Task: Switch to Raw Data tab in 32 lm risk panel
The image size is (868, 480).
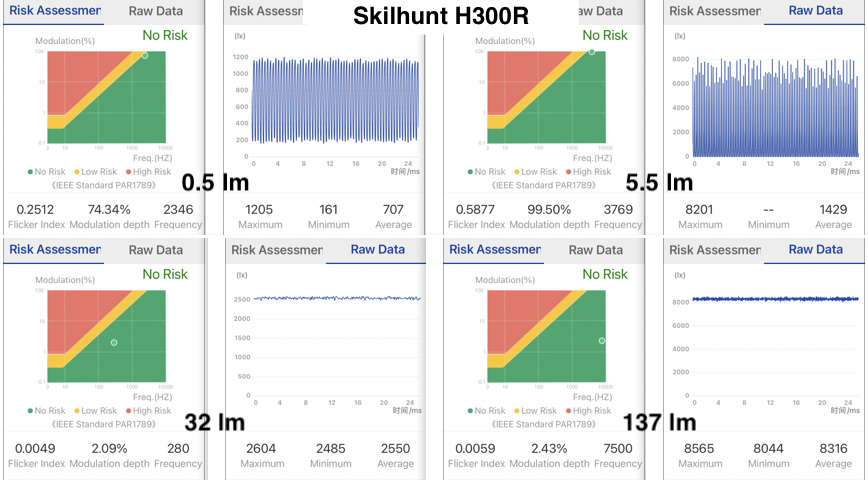Action: 155,250
